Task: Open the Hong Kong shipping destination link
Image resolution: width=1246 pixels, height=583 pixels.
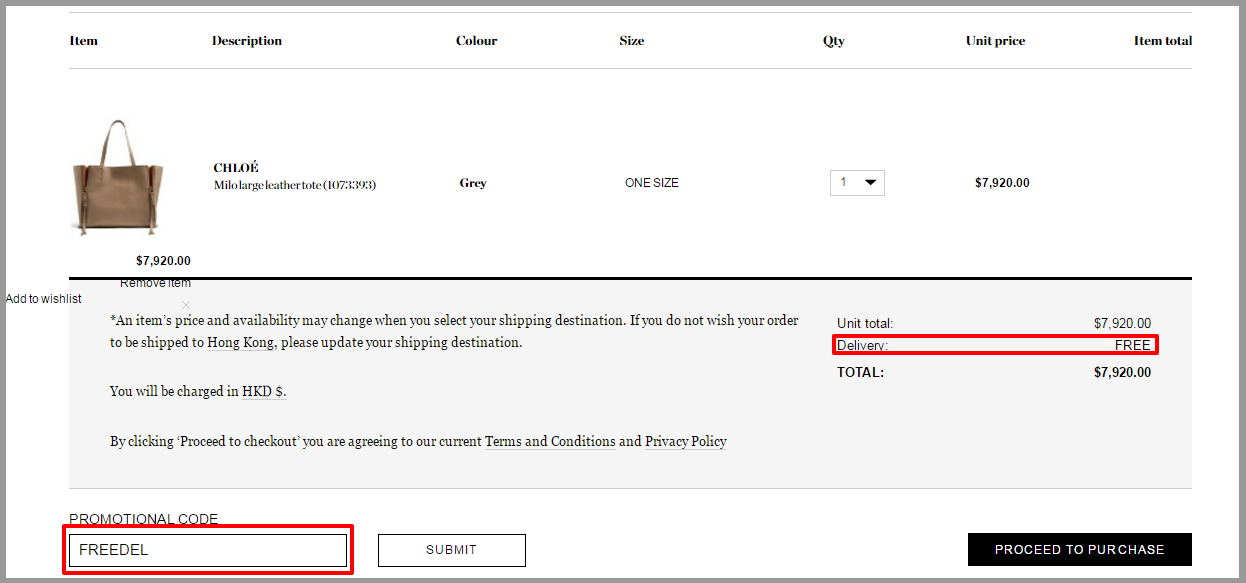Action: pyautogui.click(x=240, y=342)
